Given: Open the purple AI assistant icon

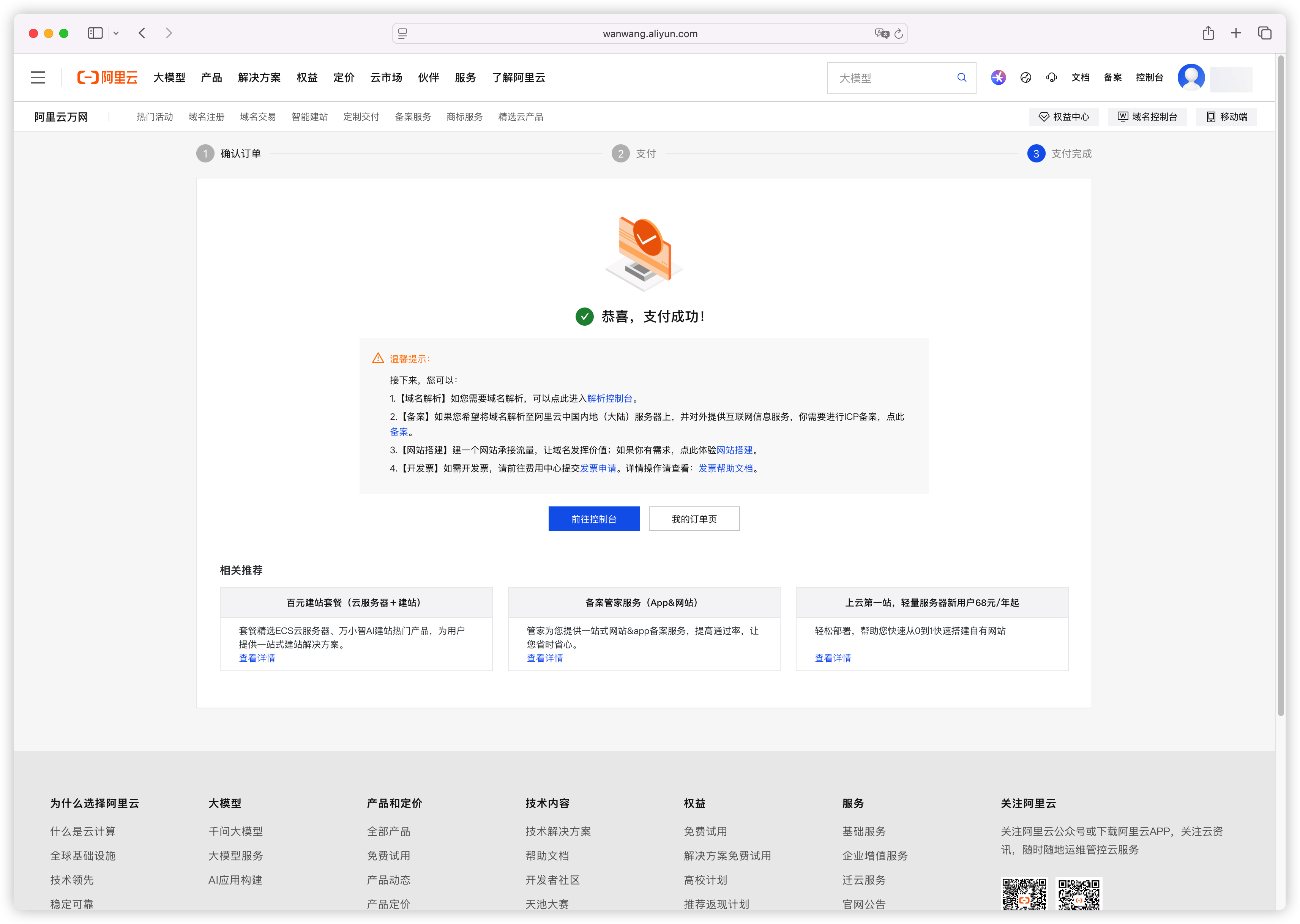Looking at the screenshot, I should pos(998,77).
